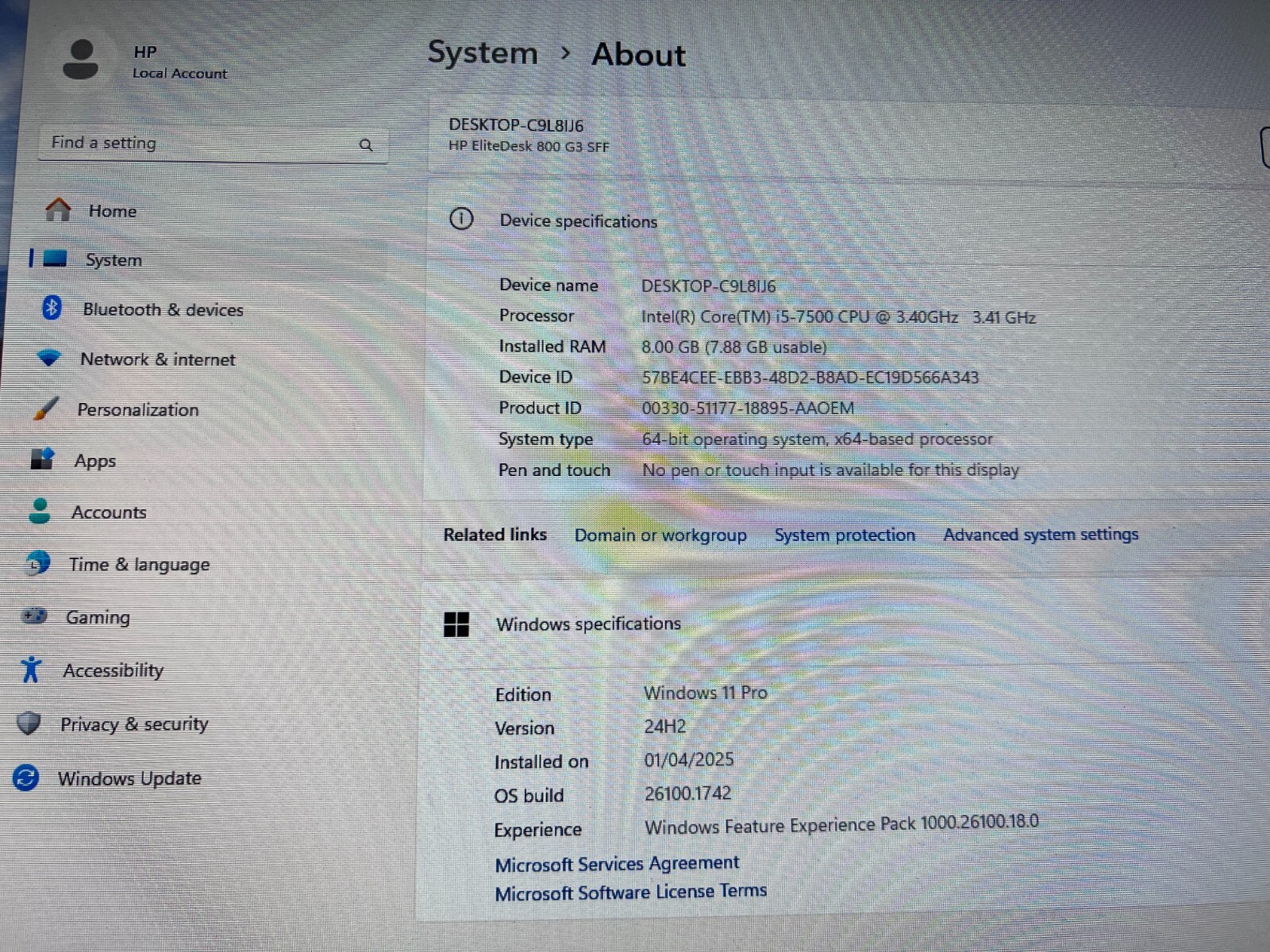Screen dimensions: 1270x952
Task: Select the System category label
Action: [114, 260]
